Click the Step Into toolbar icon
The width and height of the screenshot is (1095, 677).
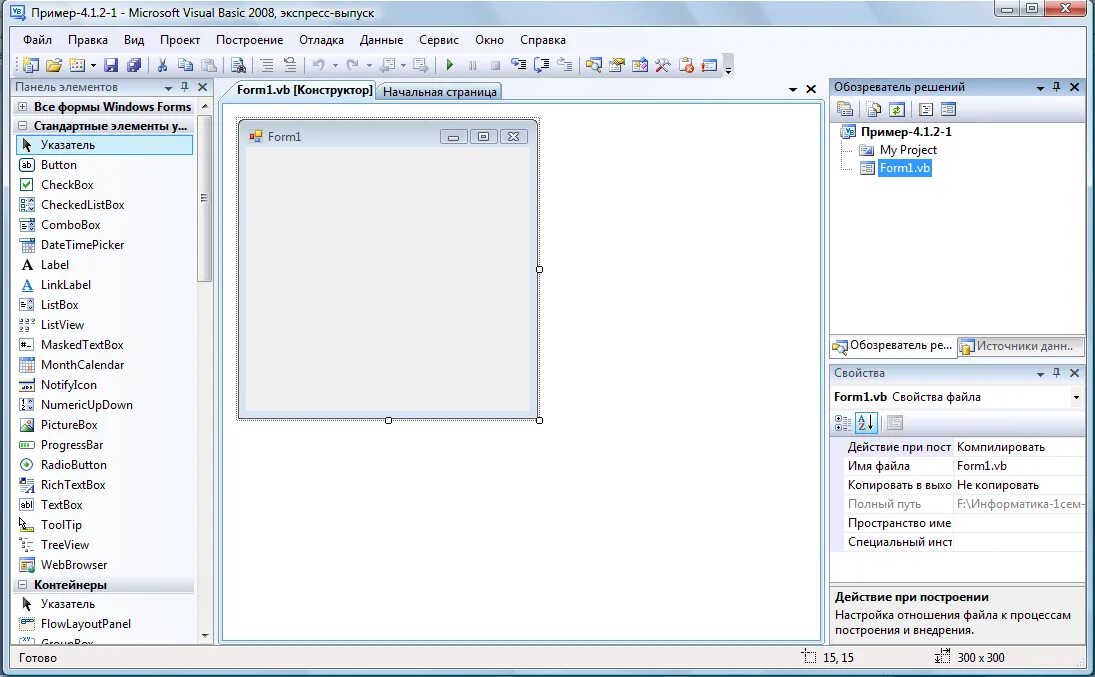[x=518, y=65]
